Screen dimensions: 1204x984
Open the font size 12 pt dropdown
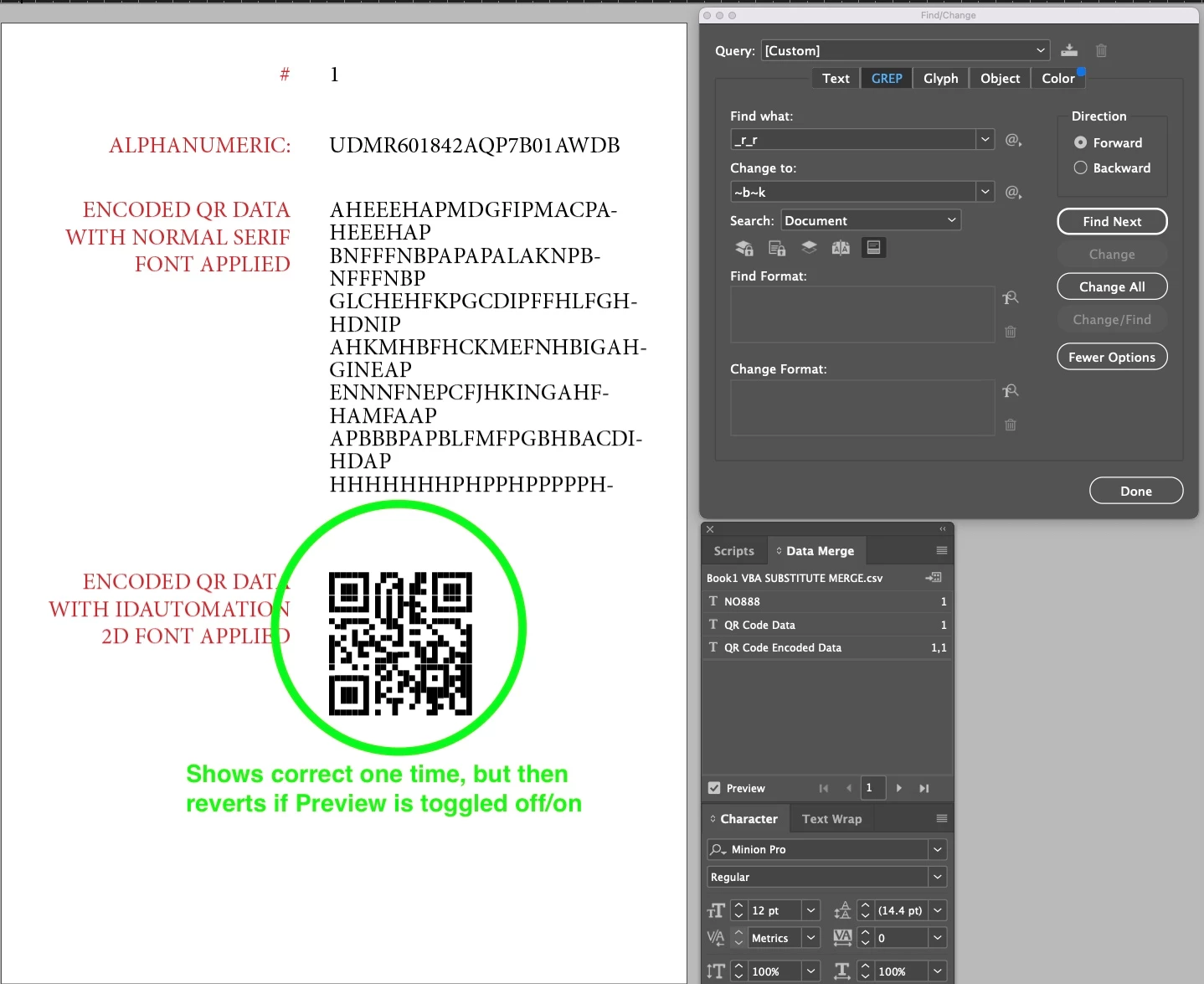click(x=810, y=910)
